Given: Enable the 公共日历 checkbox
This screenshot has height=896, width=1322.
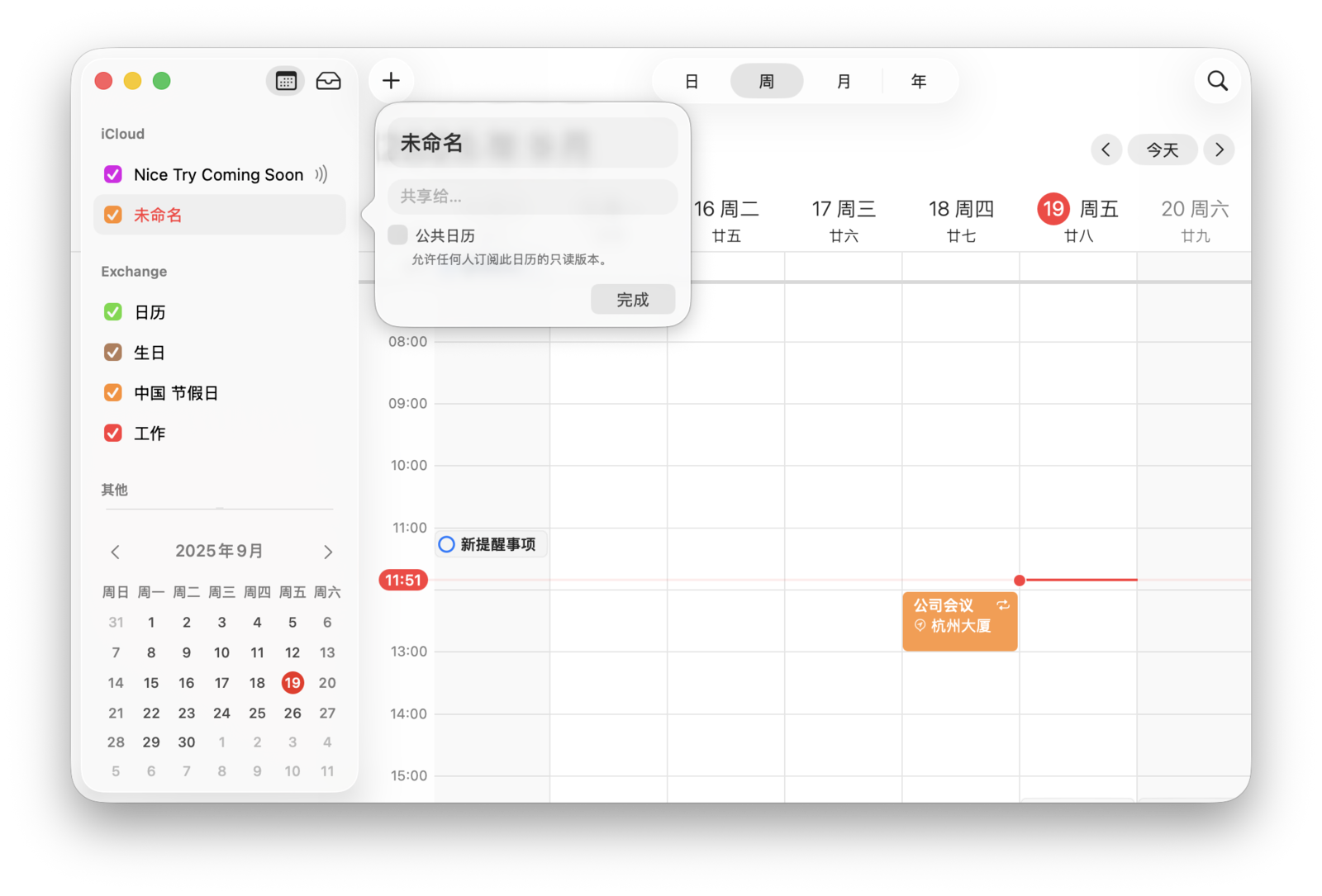Looking at the screenshot, I should [x=398, y=235].
